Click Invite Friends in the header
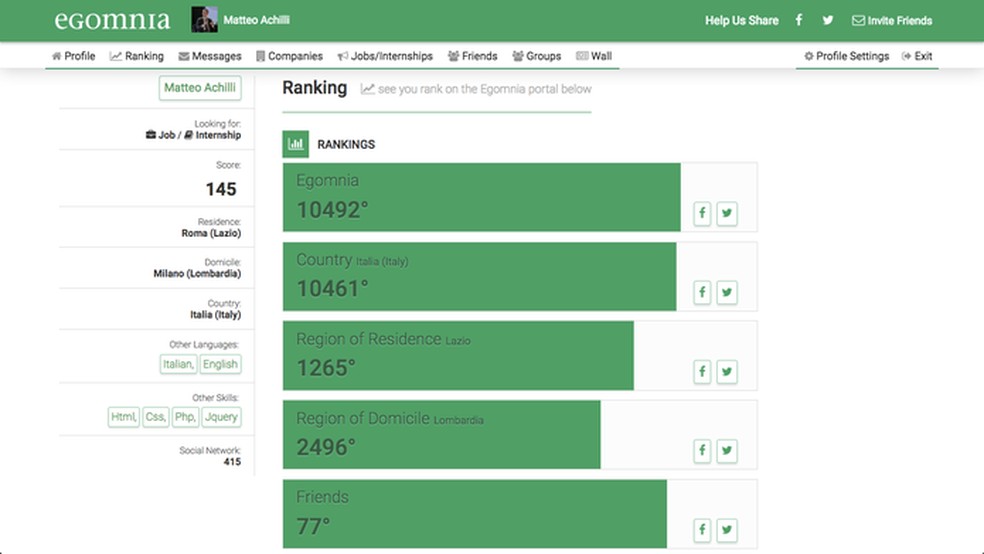 point(892,21)
